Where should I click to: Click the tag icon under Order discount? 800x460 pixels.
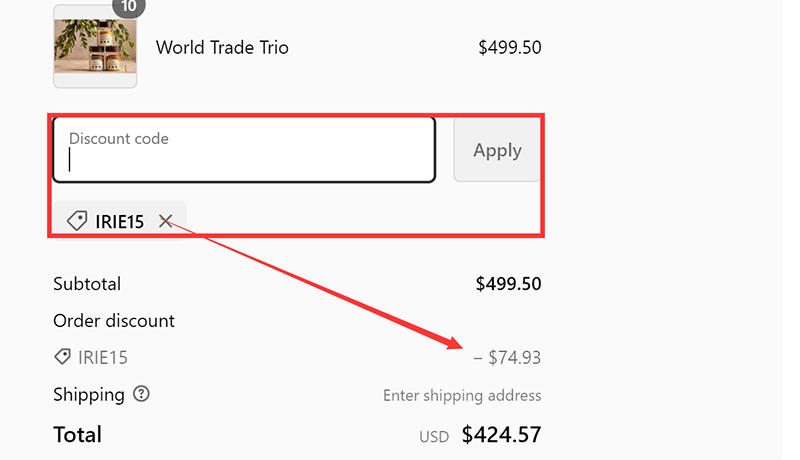click(x=62, y=357)
